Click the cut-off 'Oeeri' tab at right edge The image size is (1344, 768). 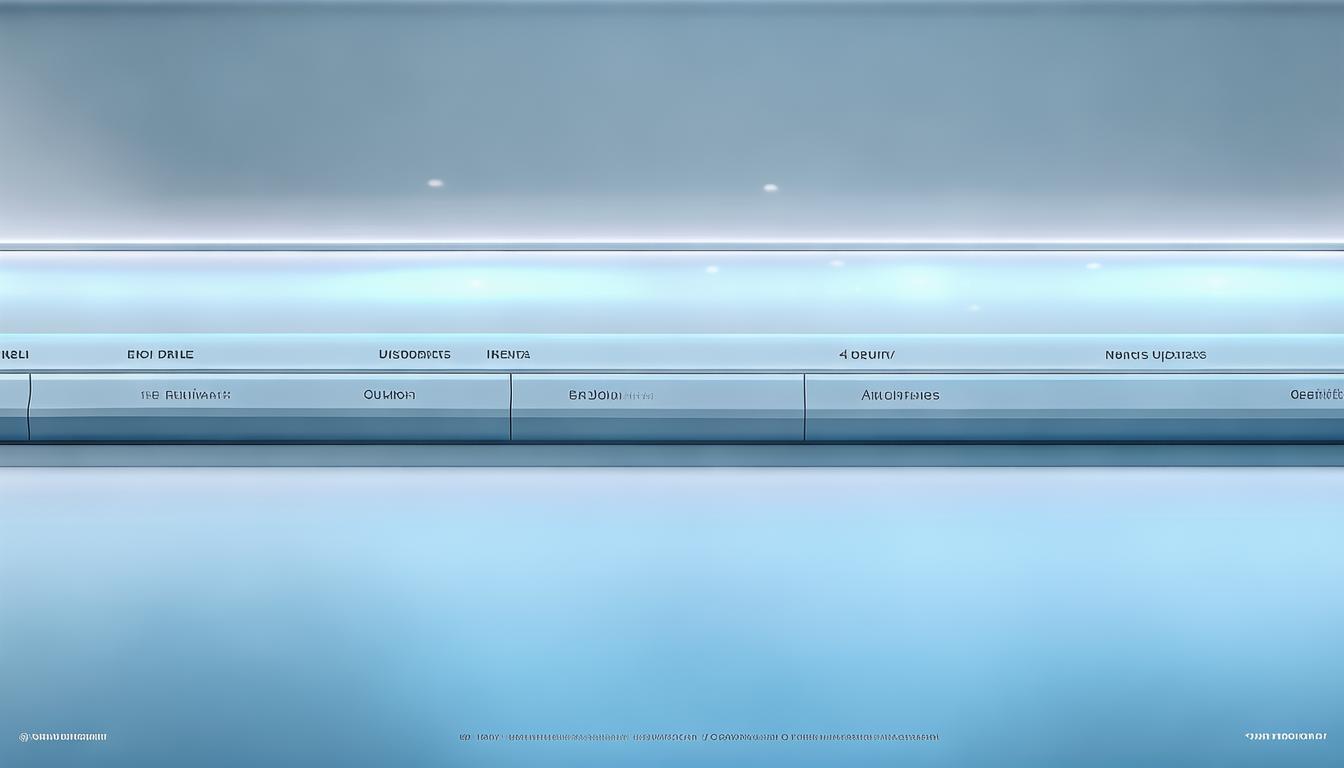point(1316,395)
